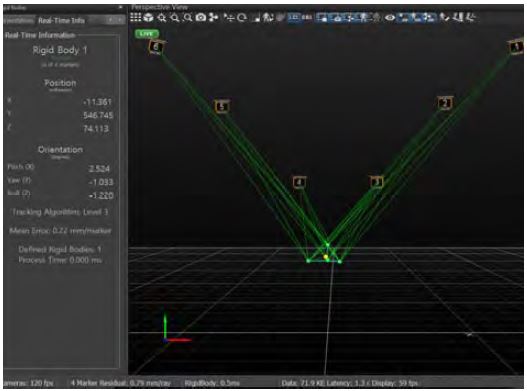Select camera 4 marker in perspective view
527x391 pixels.
point(299,182)
